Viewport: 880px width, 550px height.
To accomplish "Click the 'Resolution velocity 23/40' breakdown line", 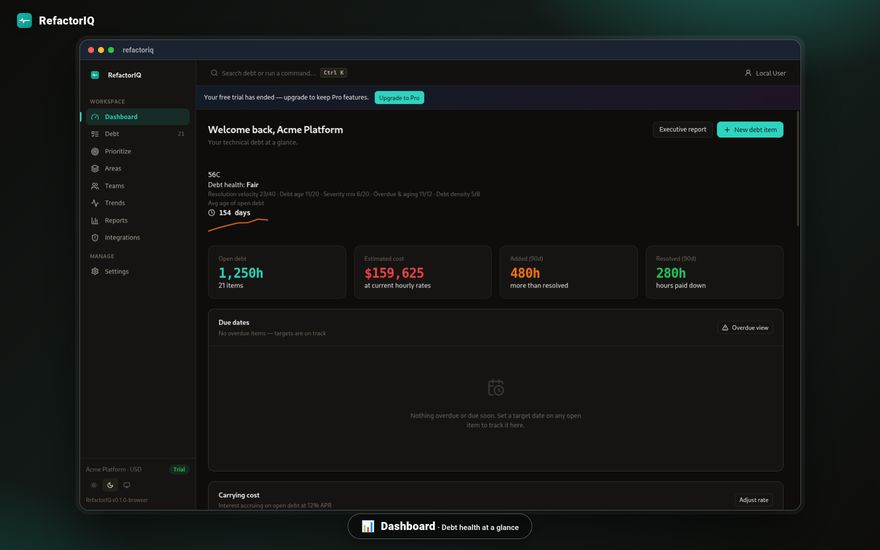I will 343,194.
